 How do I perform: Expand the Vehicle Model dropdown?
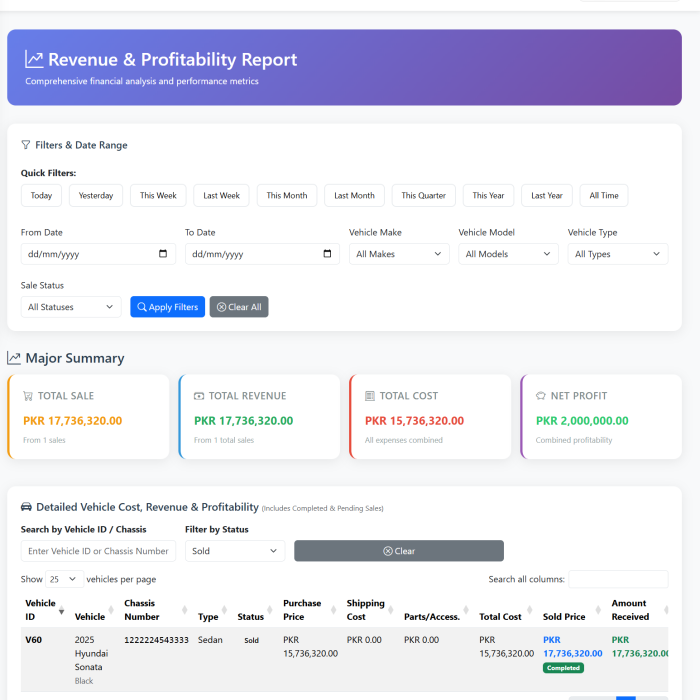pyautogui.click(x=508, y=254)
